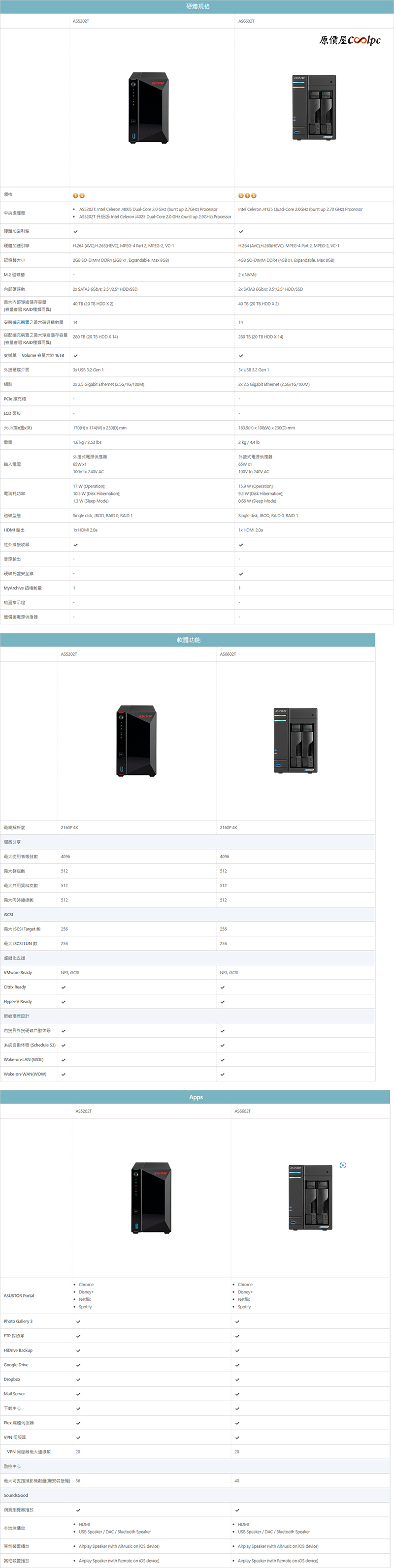
Task: Select the AS5202T image in Apps section
Action: pyautogui.click(x=152, y=1198)
